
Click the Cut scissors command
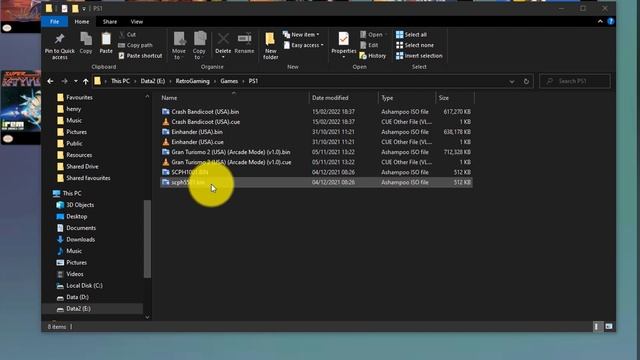point(127,35)
